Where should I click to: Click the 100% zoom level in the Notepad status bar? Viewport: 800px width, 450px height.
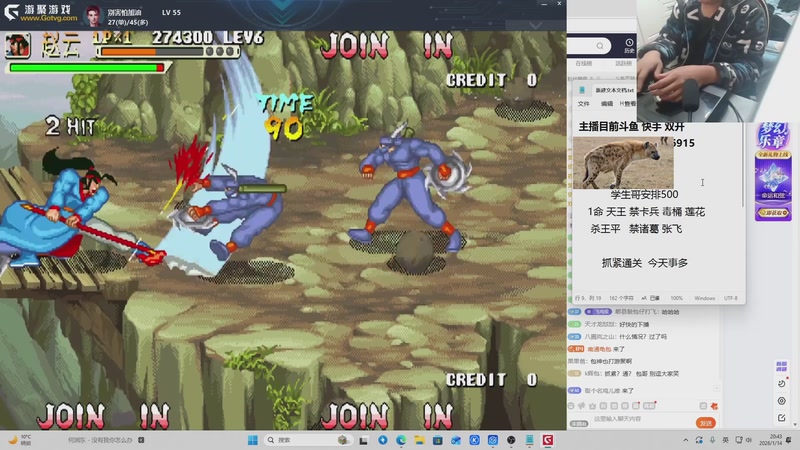click(677, 298)
